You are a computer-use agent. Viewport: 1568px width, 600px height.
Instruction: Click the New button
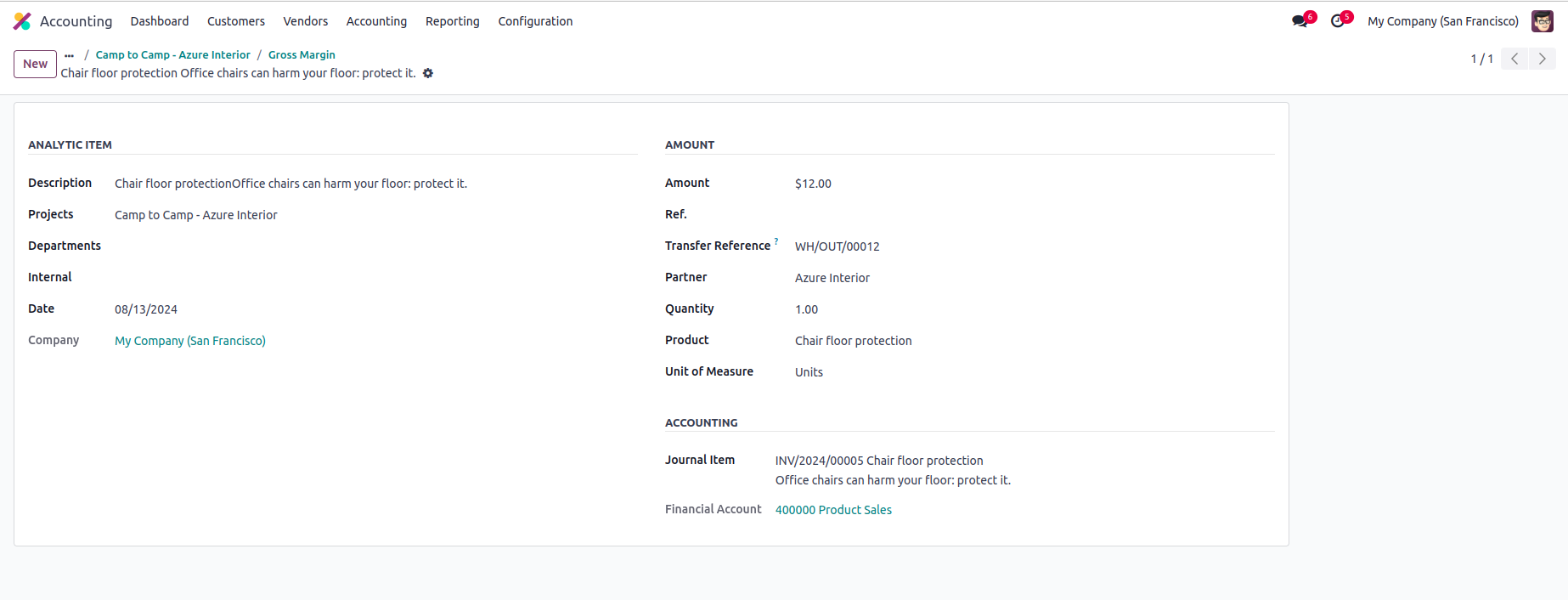35,64
